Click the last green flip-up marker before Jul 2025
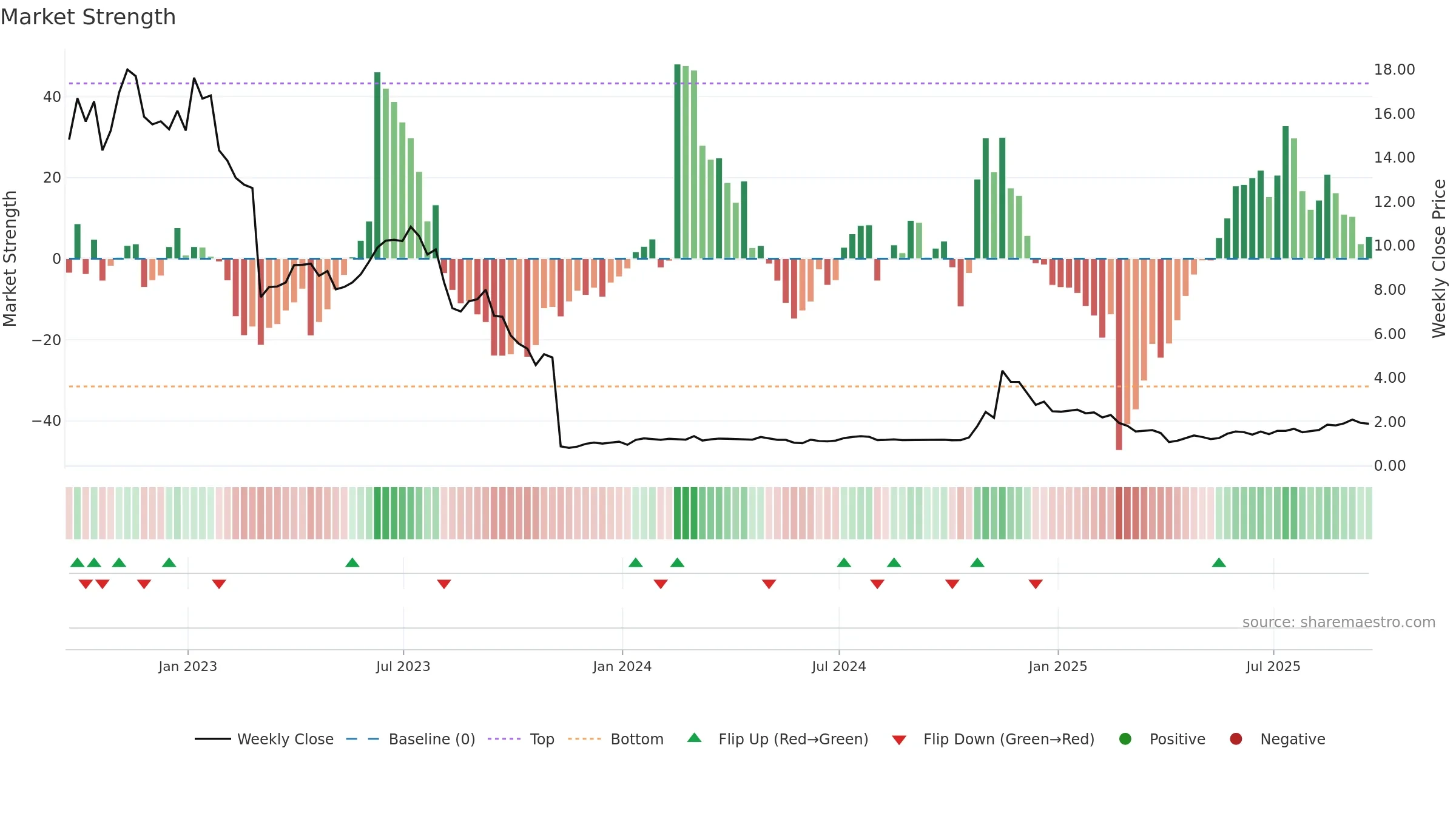The width and height of the screenshot is (1456, 819). 1219,562
